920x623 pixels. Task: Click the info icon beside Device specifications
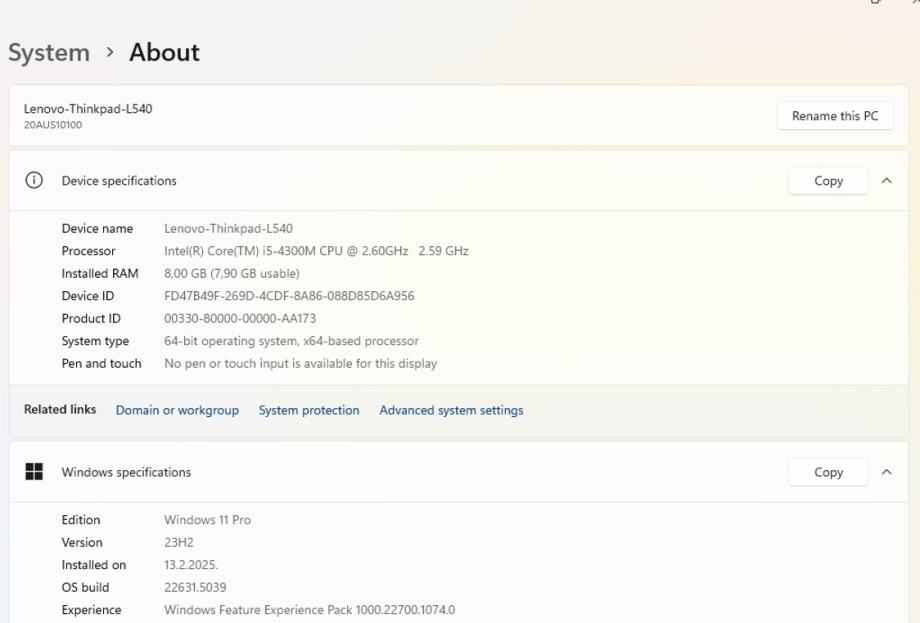(x=34, y=181)
